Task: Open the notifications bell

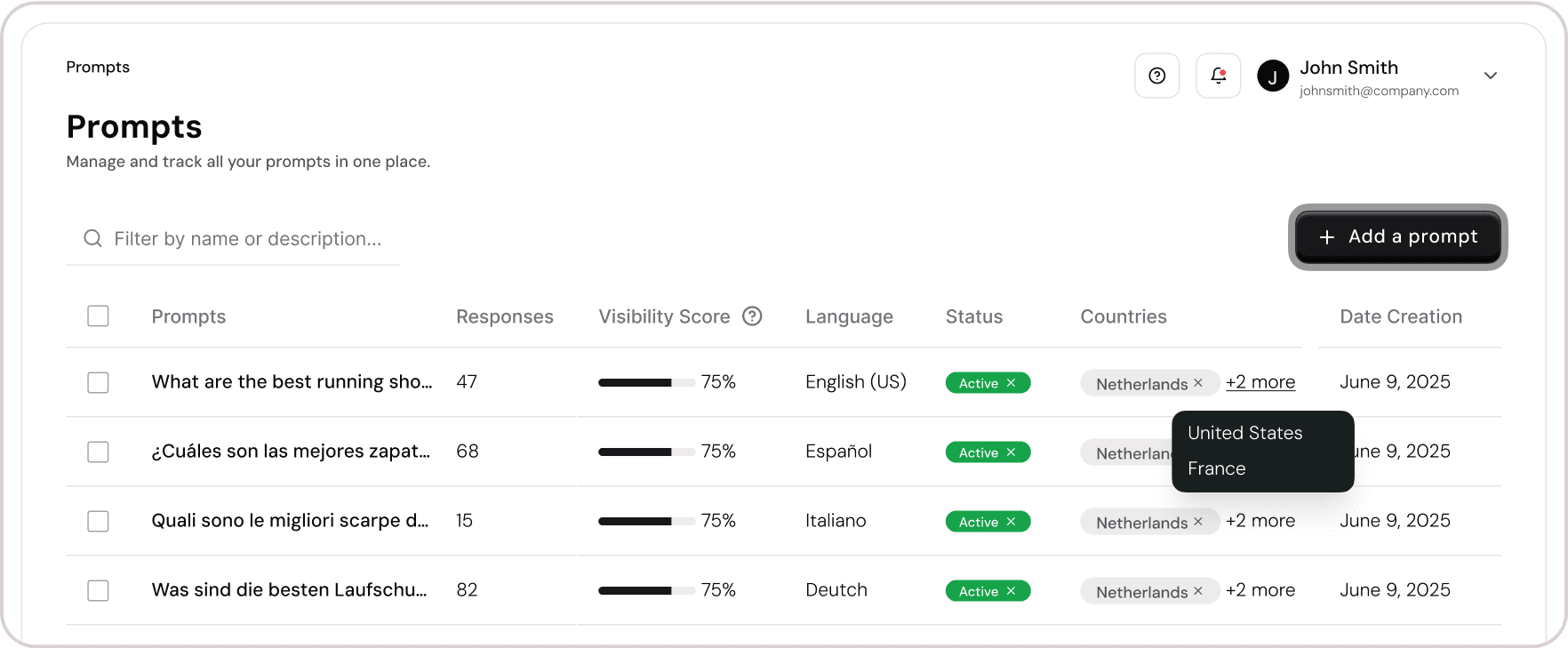Action: pos(1218,76)
